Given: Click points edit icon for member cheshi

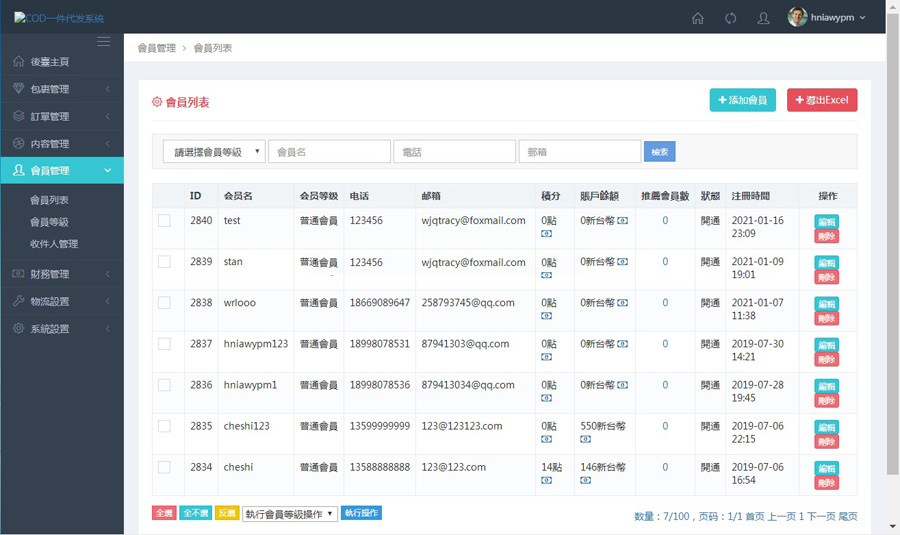Looking at the screenshot, I should pyautogui.click(x=546, y=480).
